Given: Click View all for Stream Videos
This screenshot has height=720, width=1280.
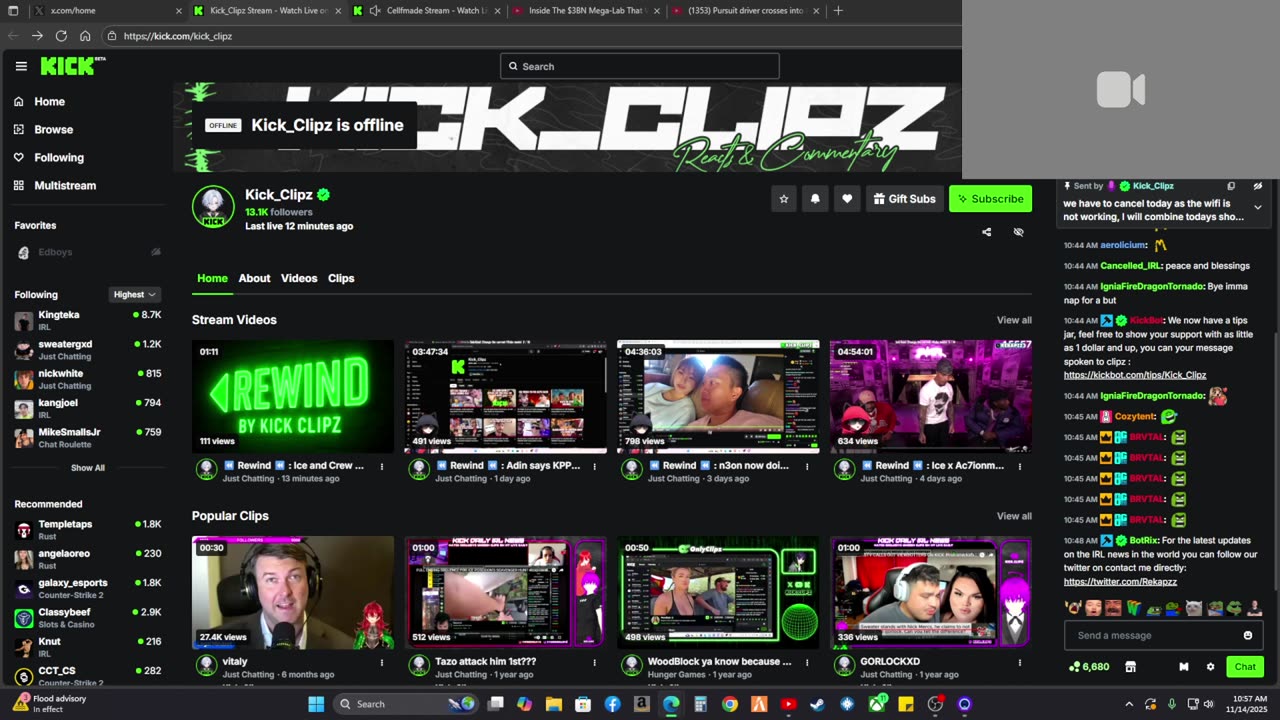Looking at the screenshot, I should point(1014,320).
